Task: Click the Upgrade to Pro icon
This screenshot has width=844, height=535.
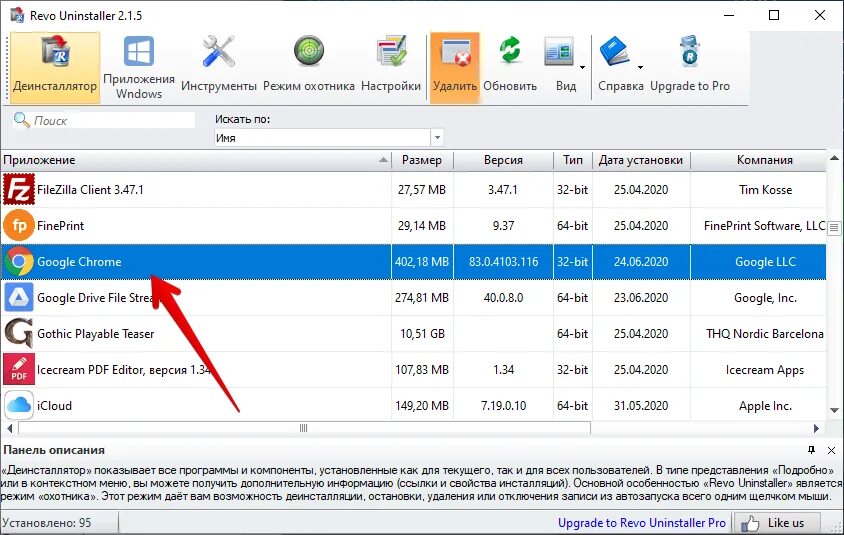Action: pos(690,52)
